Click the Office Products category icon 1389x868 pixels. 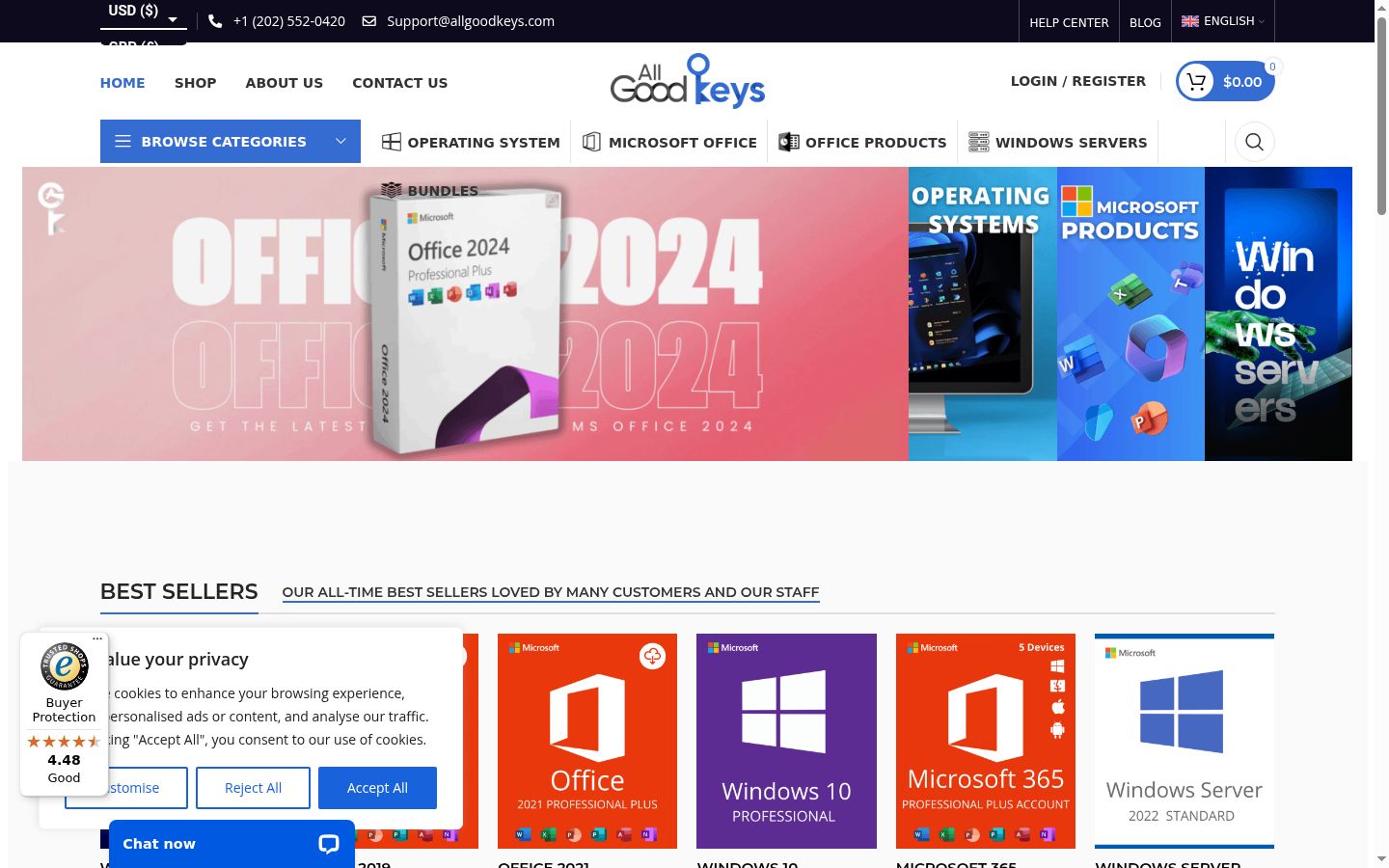click(x=789, y=142)
